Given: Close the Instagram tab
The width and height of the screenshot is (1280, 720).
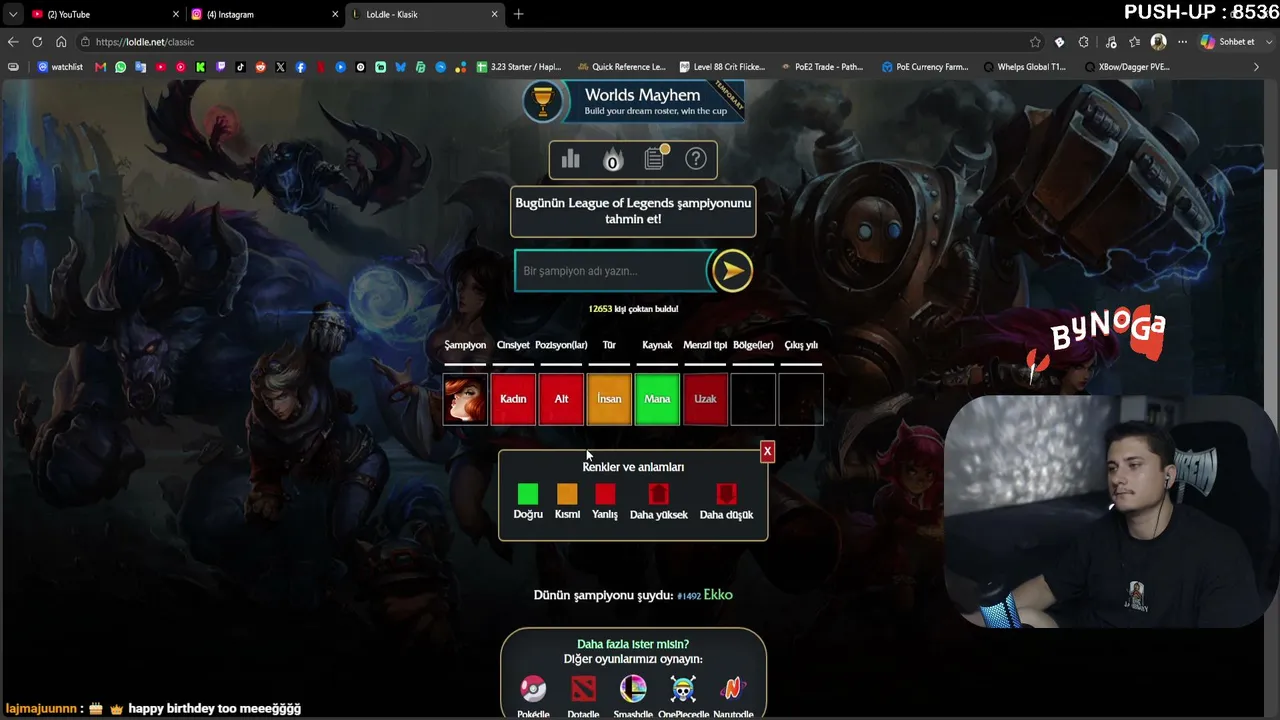Looking at the screenshot, I should [335, 14].
